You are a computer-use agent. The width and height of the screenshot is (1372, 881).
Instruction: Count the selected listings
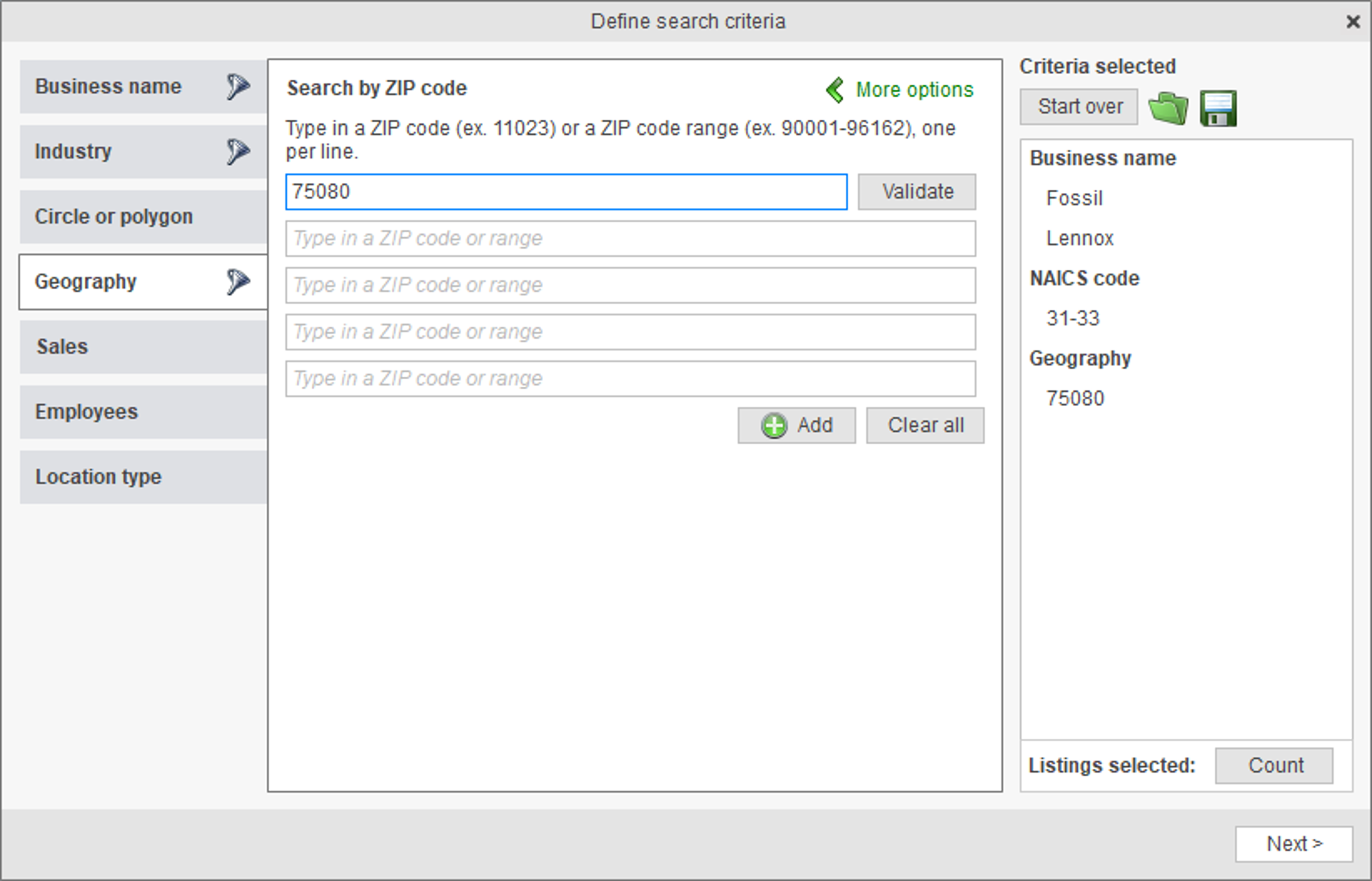[1274, 765]
